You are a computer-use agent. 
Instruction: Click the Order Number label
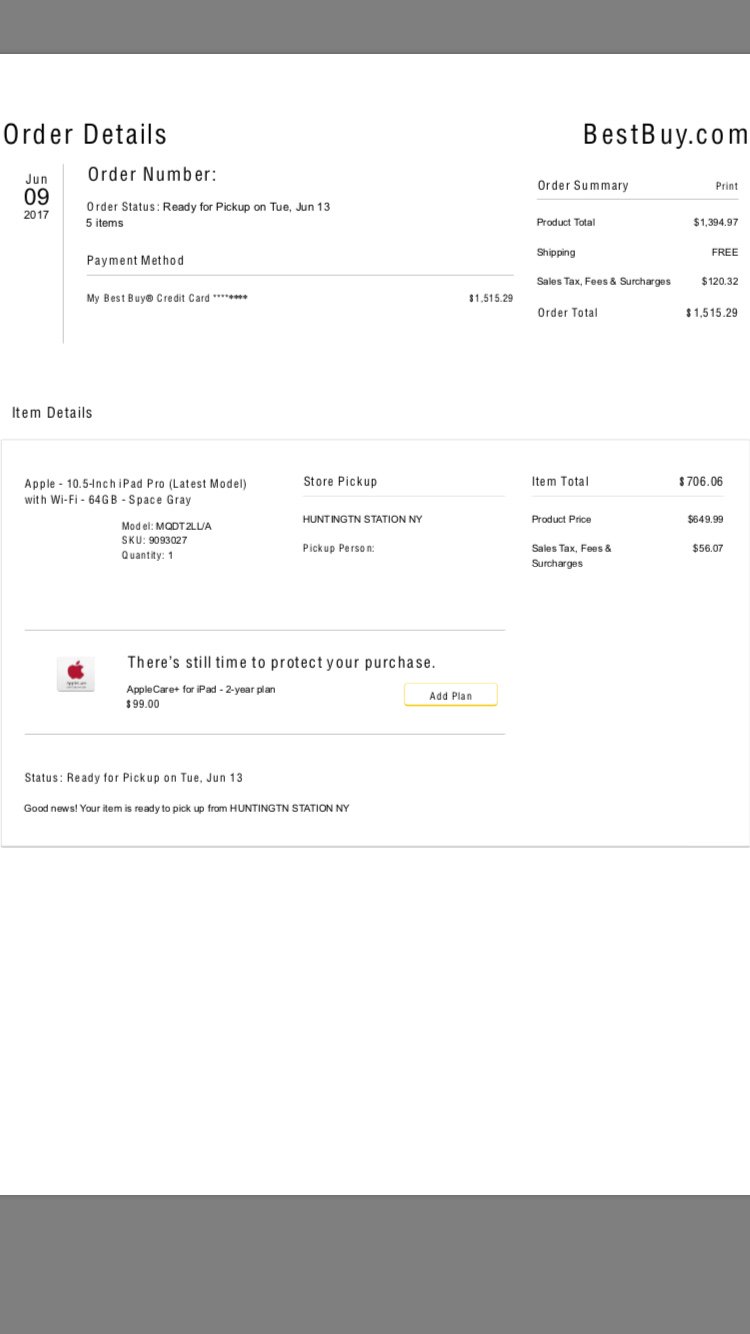[x=152, y=174]
